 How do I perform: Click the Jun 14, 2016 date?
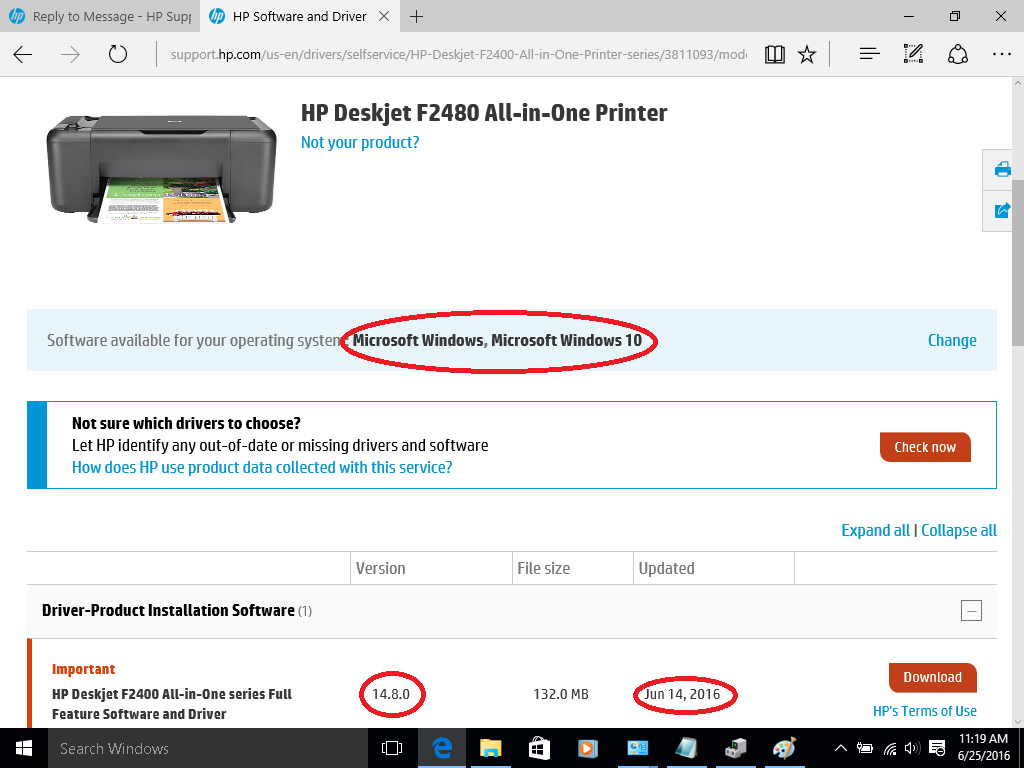[682, 694]
